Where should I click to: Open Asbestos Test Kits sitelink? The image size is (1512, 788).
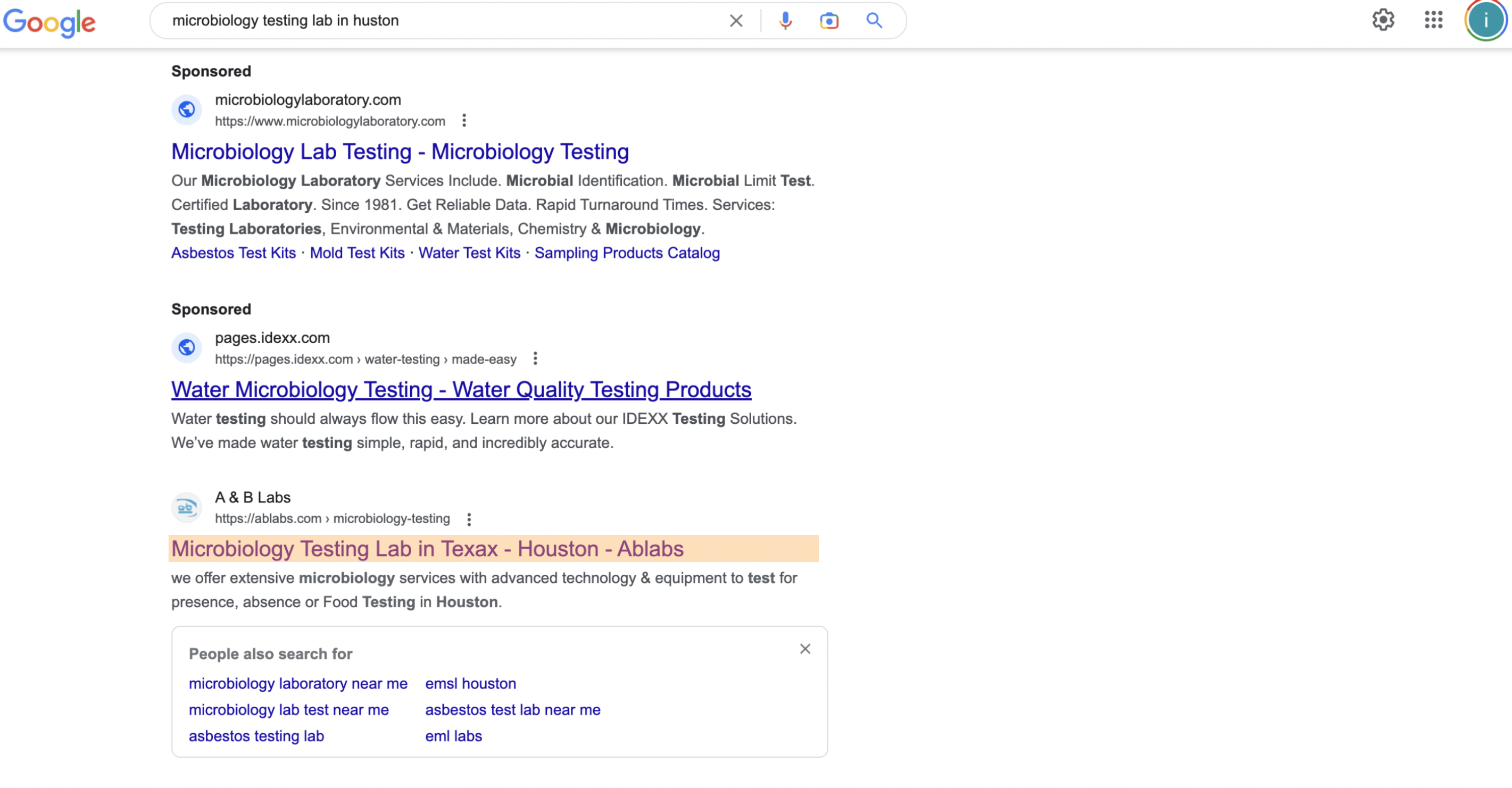(x=234, y=253)
